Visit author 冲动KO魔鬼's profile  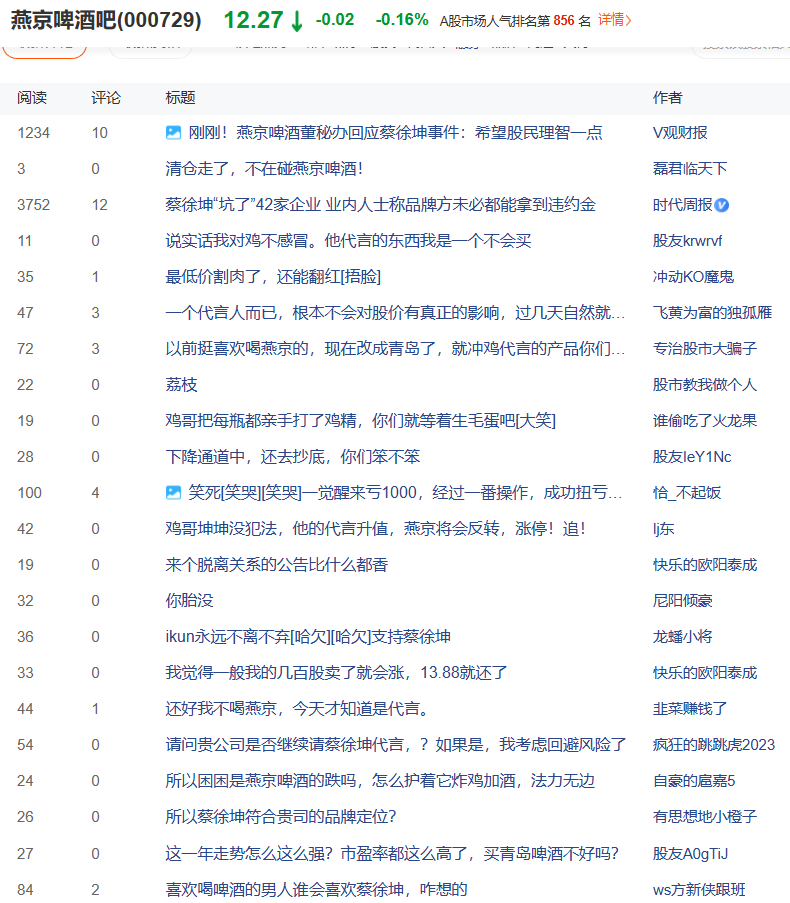[693, 277]
